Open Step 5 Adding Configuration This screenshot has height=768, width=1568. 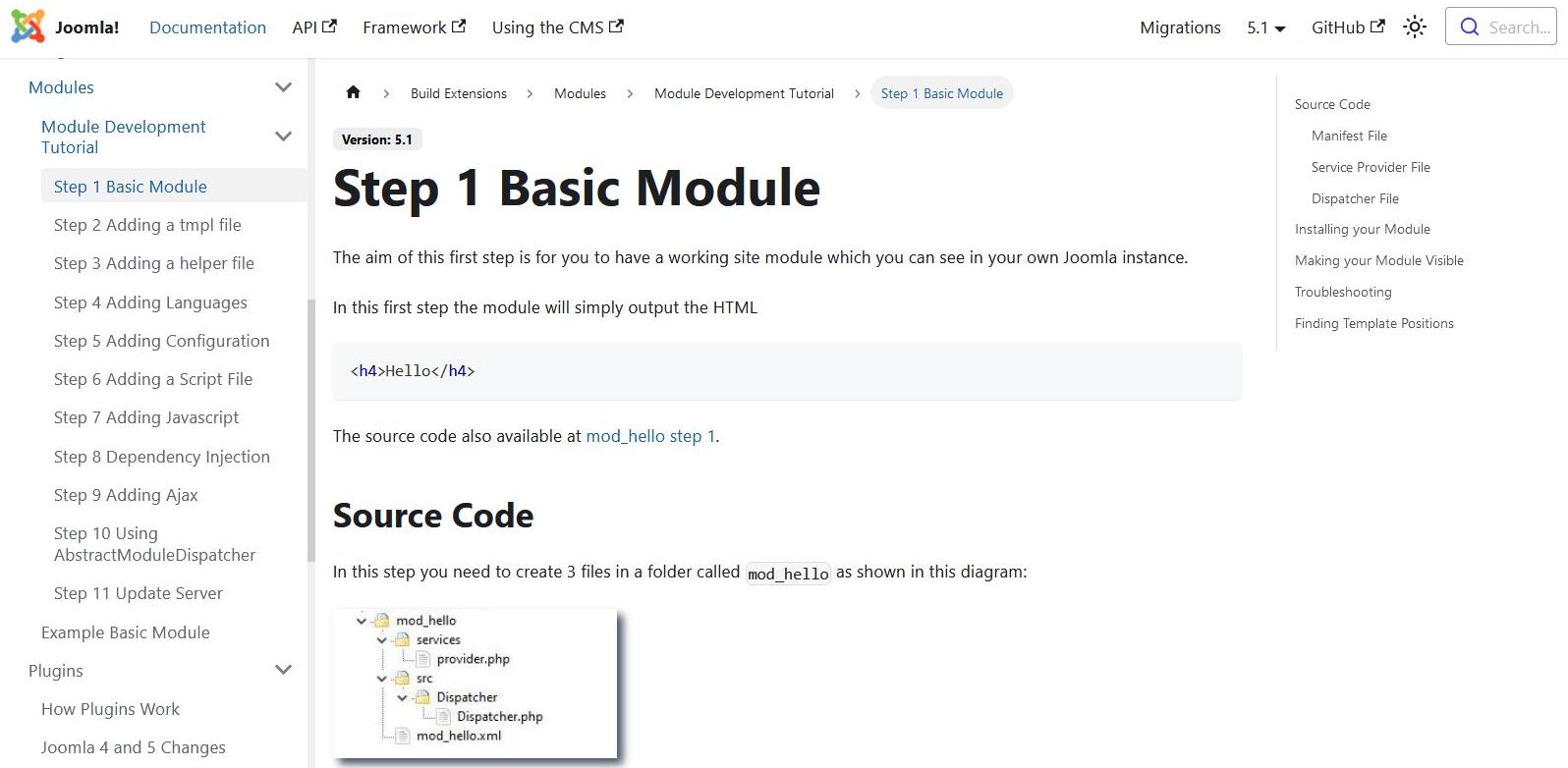coord(162,341)
